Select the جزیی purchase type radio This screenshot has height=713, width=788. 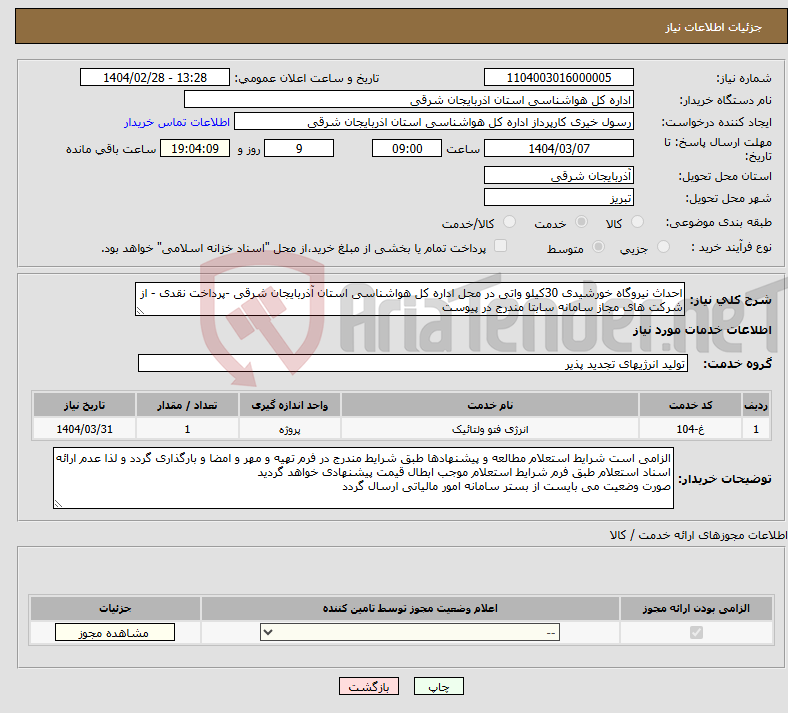click(x=663, y=247)
